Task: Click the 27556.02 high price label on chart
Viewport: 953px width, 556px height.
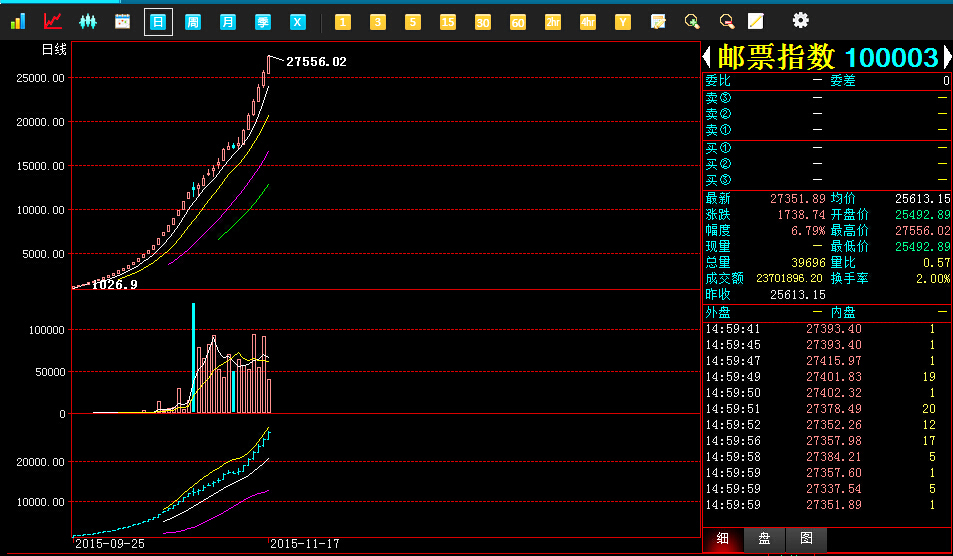Action: tap(316, 62)
